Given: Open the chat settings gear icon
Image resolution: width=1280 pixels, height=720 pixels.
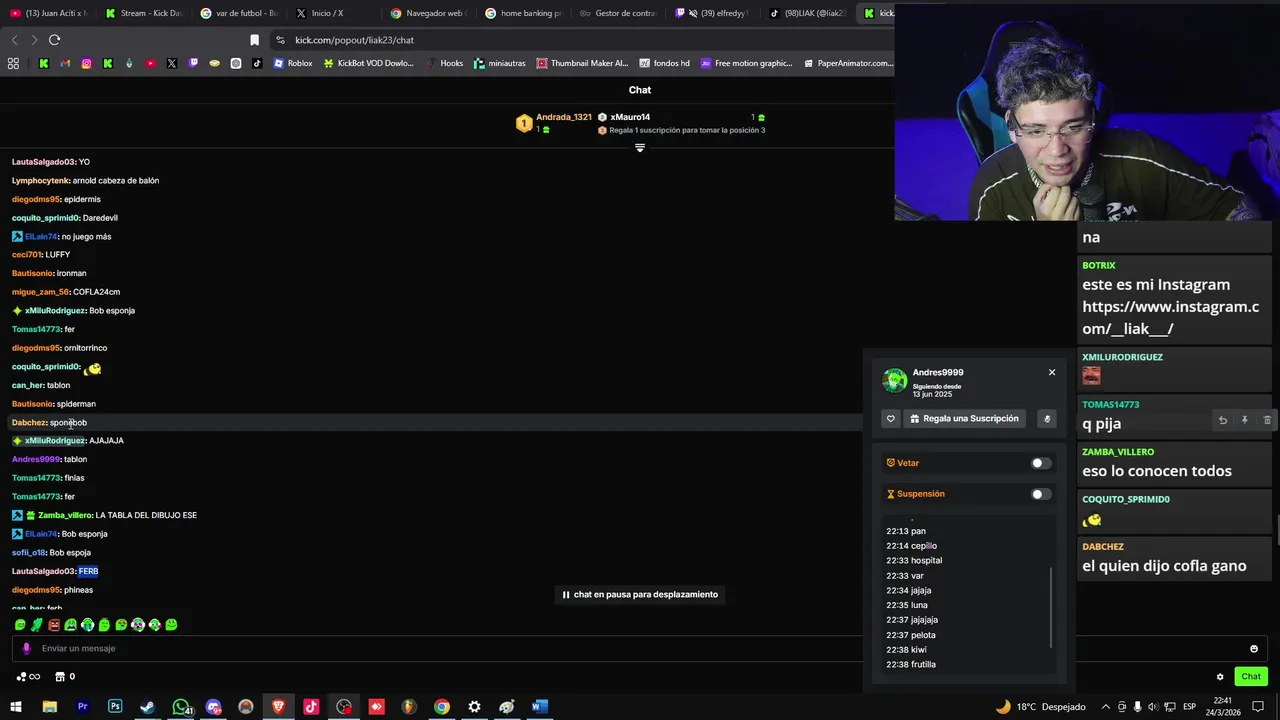Looking at the screenshot, I should point(1220,677).
